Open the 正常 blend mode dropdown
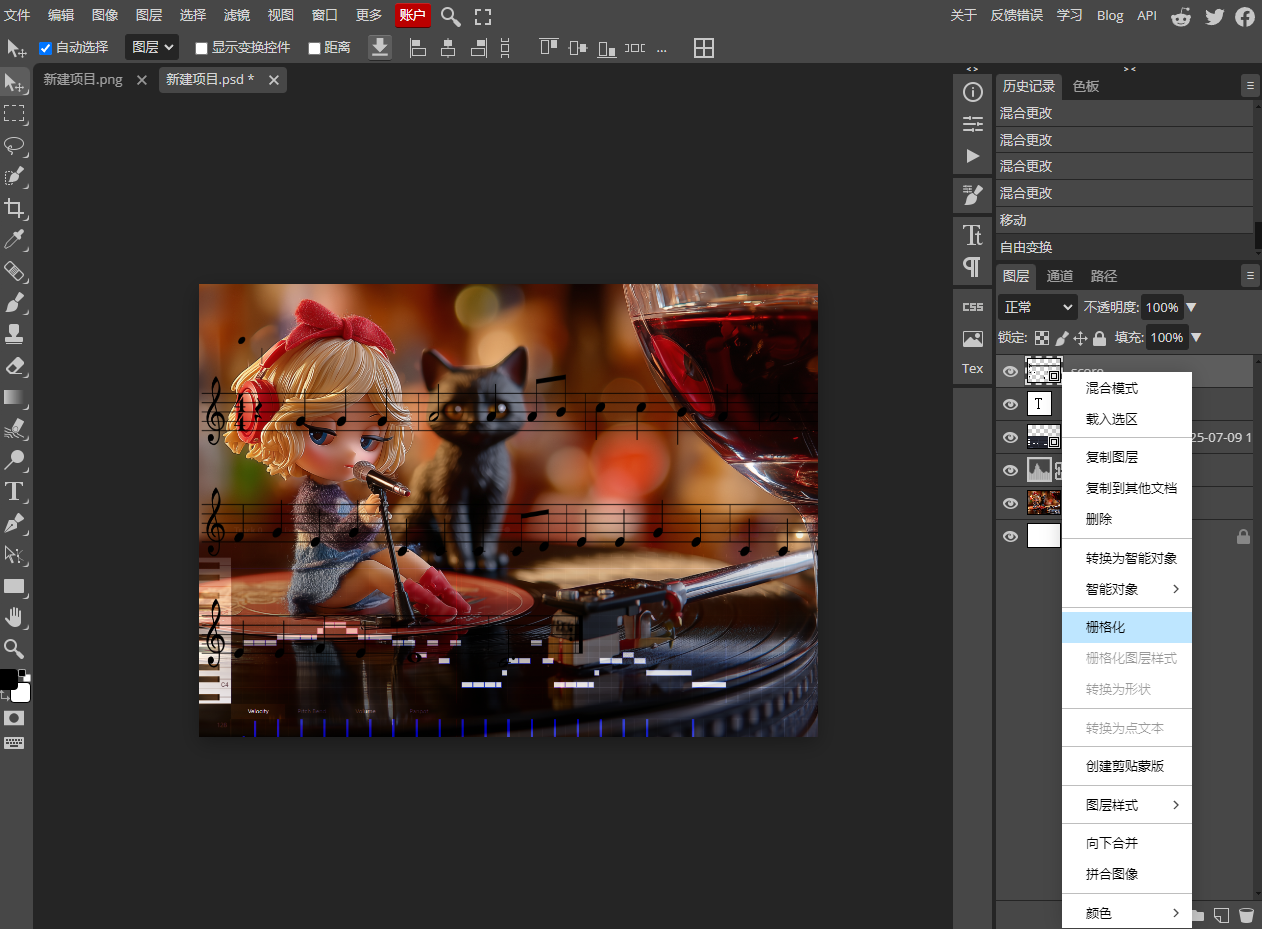1262x929 pixels. pos(1038,307)
